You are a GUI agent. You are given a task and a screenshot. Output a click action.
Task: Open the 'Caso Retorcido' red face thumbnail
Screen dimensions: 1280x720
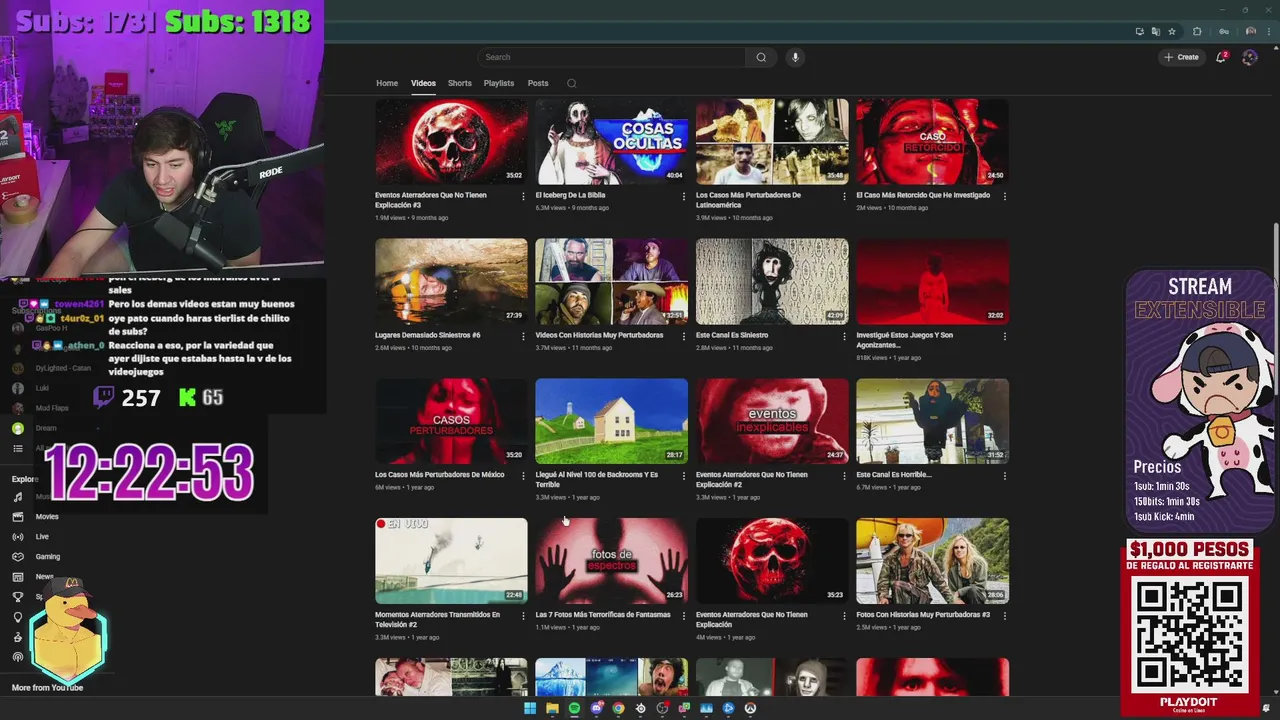(932, 141)
